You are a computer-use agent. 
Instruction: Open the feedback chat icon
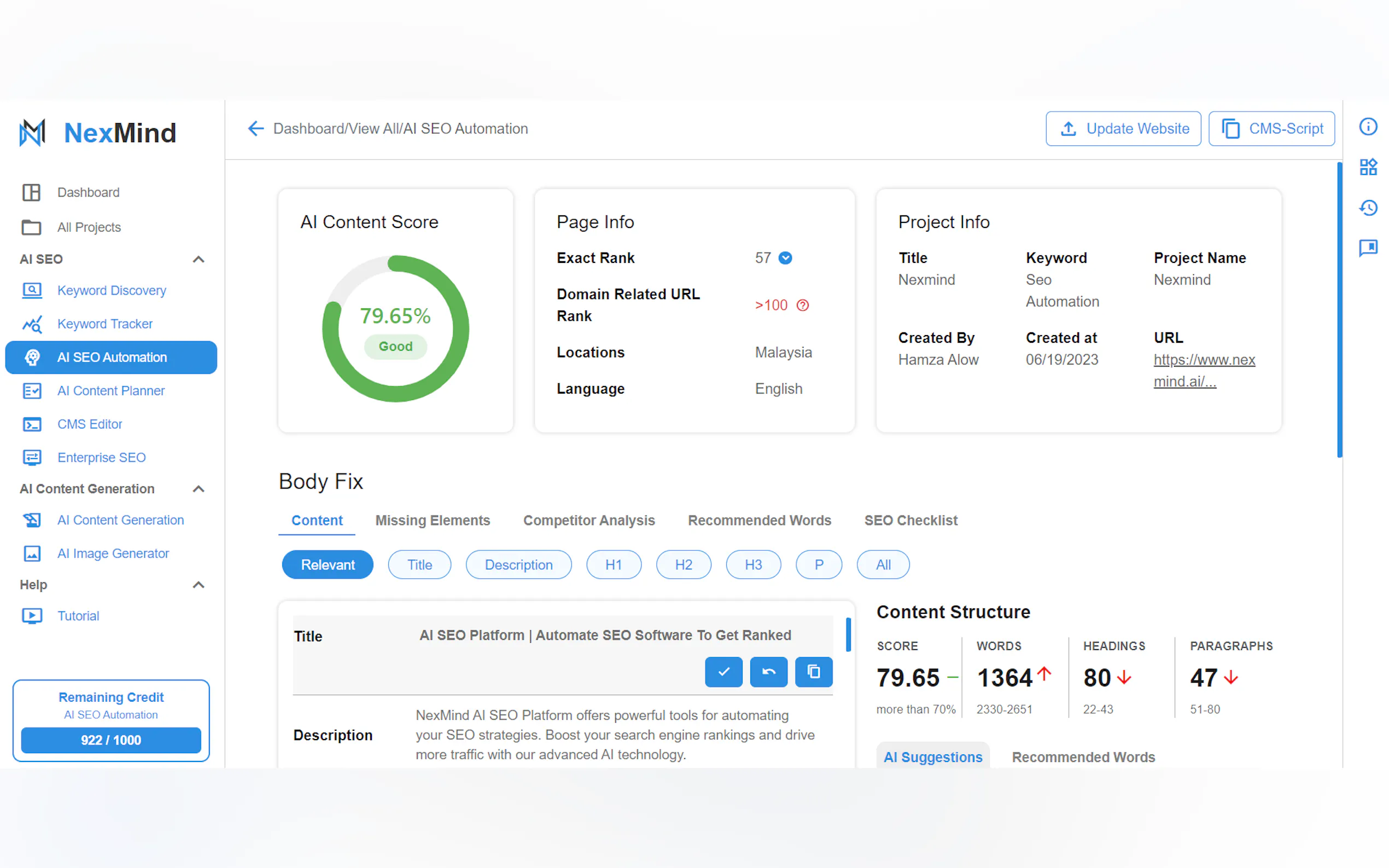[1368, 248]
